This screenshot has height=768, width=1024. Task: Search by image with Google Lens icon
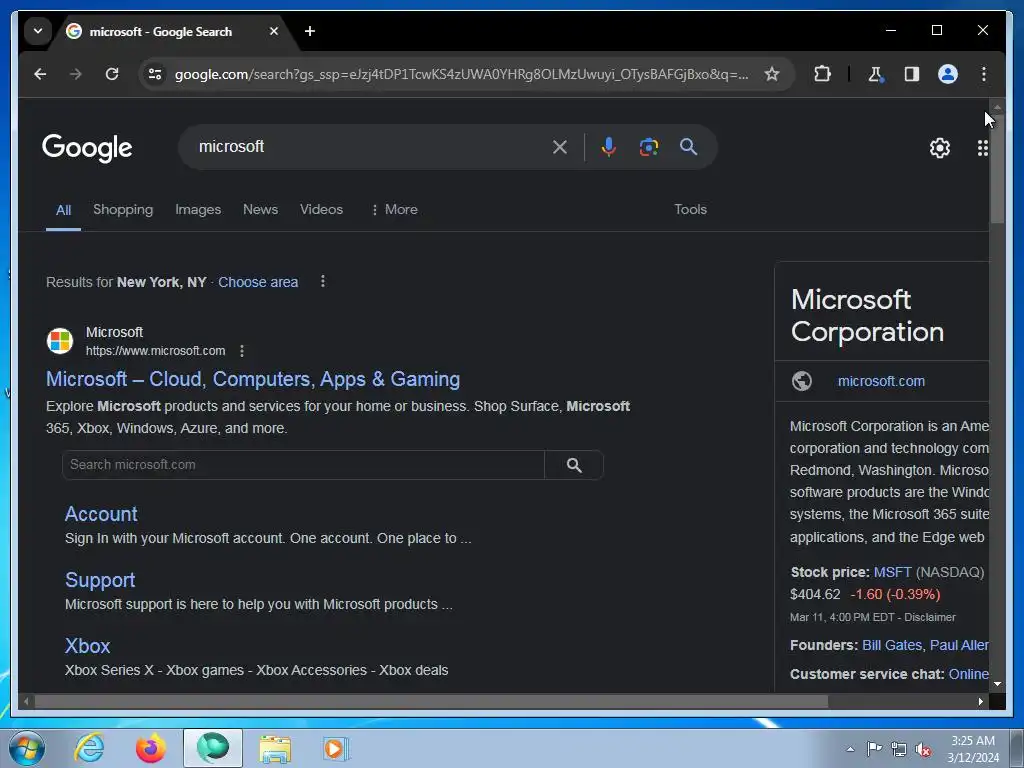point(648,147)
